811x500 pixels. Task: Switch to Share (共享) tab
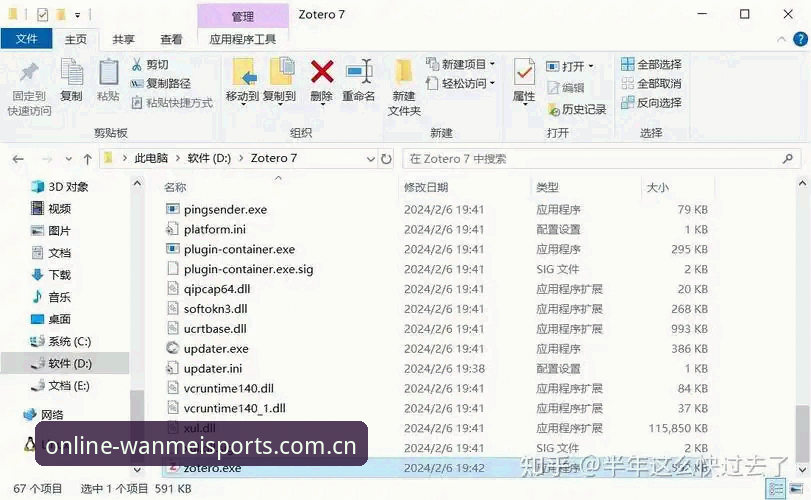pyautogui.click(x=123, y=39)
